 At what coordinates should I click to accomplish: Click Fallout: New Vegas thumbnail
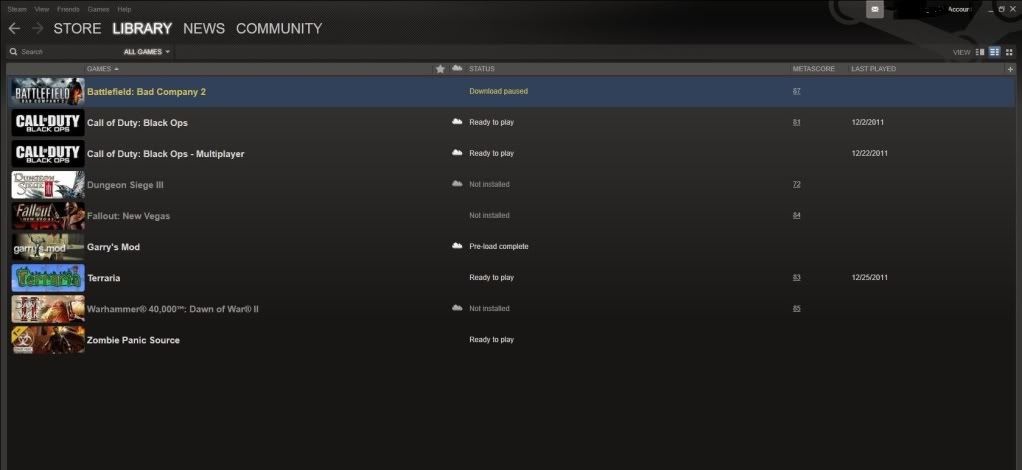pos(48,216)
